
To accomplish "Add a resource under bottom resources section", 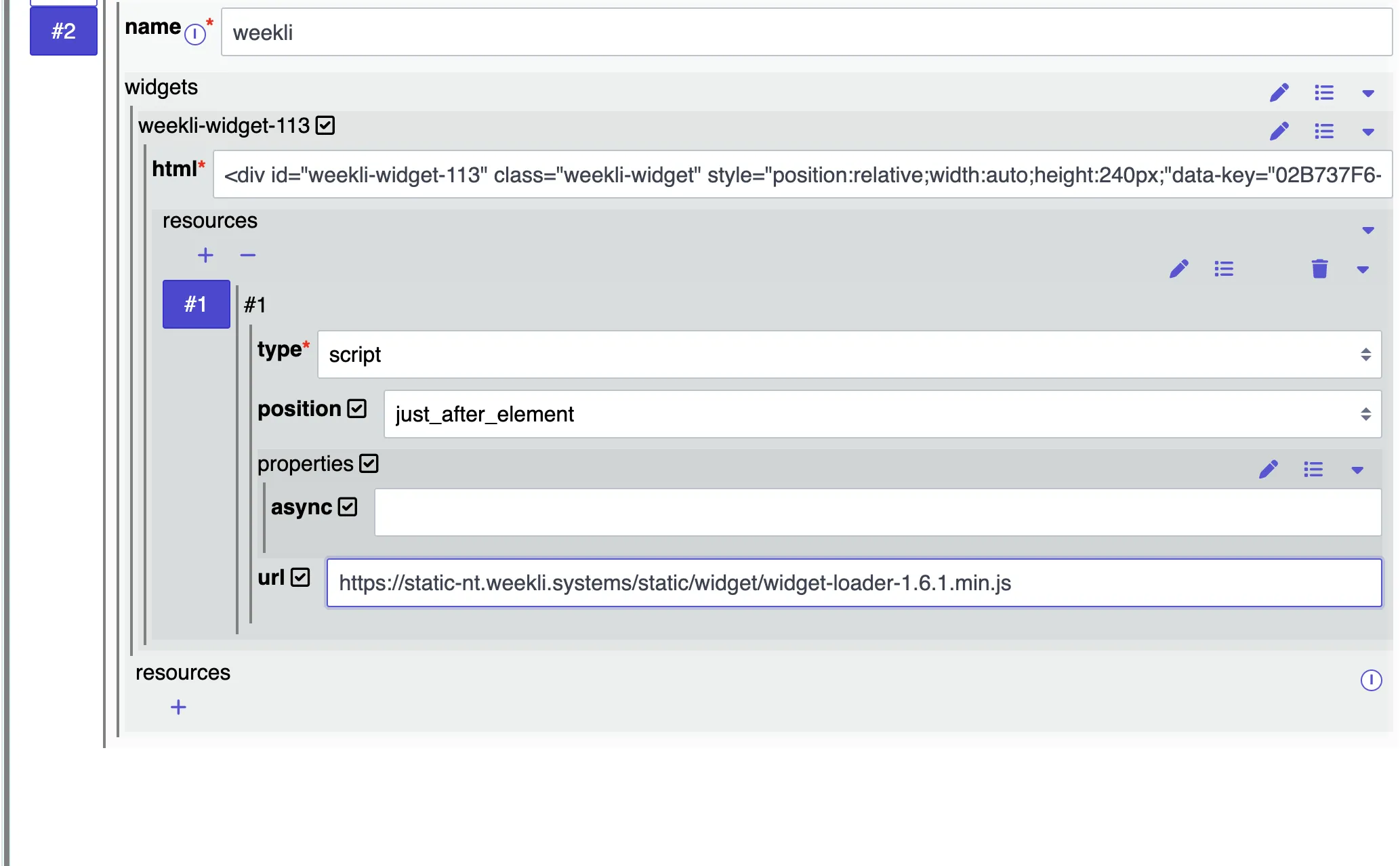I will tap(178, 707).
